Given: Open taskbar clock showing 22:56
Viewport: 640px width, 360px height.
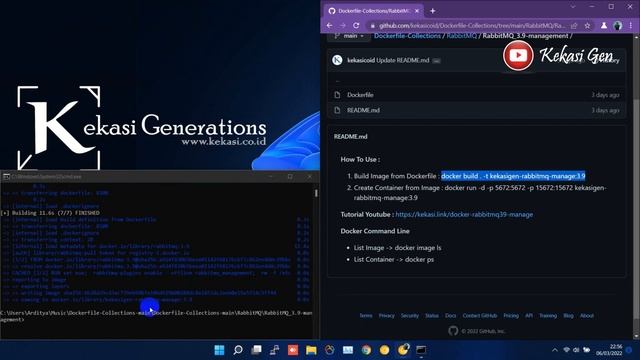Looking at the screenshot, I should [x=609, y=350].
